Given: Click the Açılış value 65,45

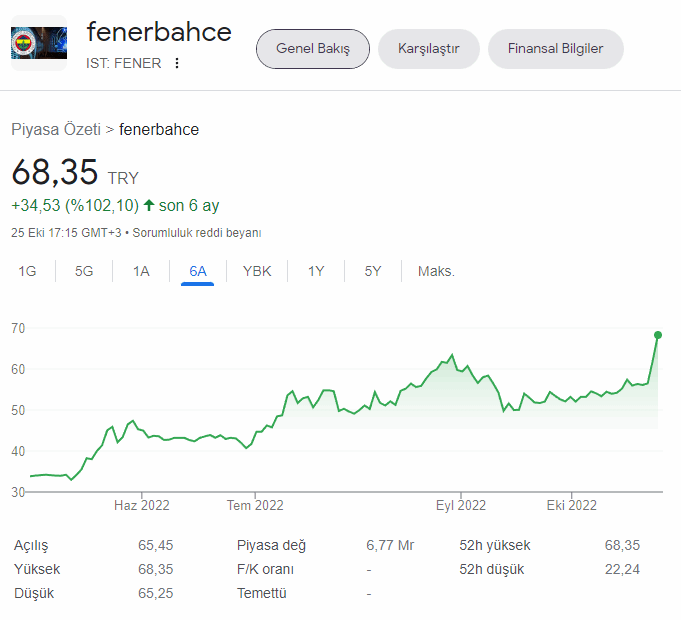Looking at the screenshot, I should 155,545.
